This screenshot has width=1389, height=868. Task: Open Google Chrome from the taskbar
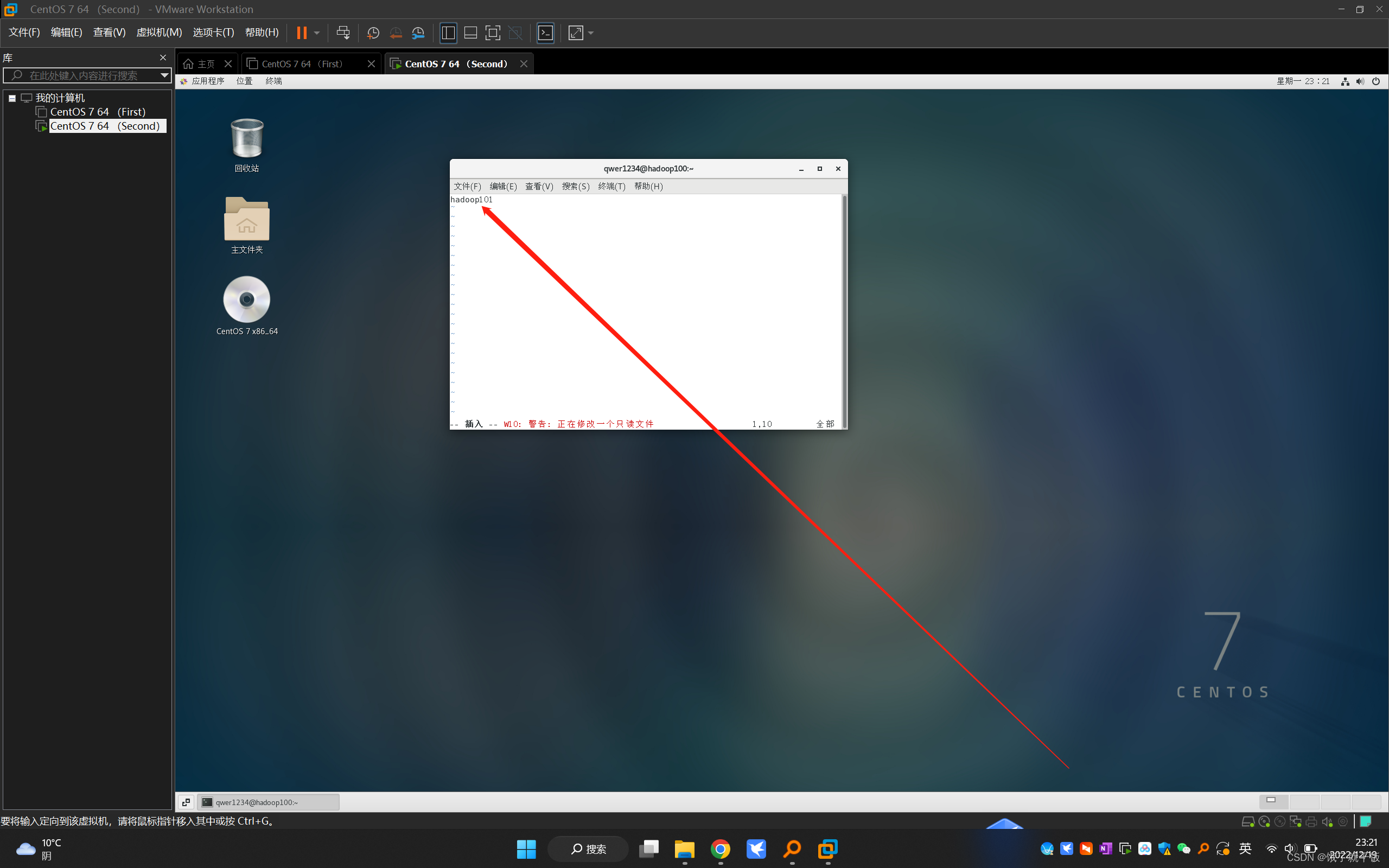tap(721, 848)
